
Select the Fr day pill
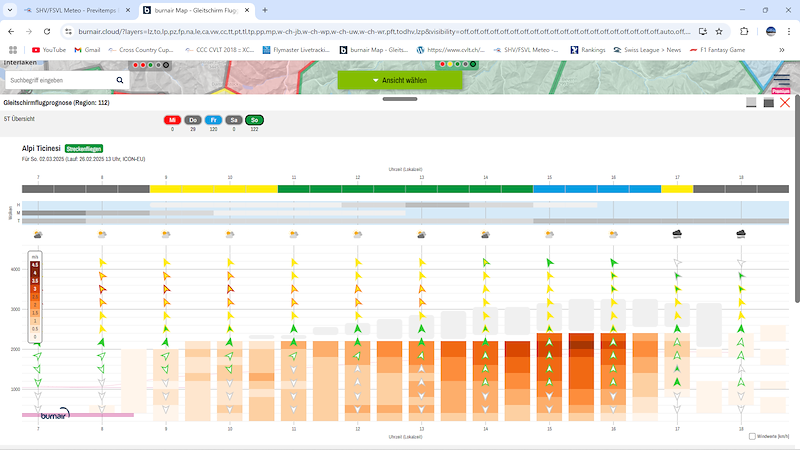pyautogui.click(x=213, y=120)
